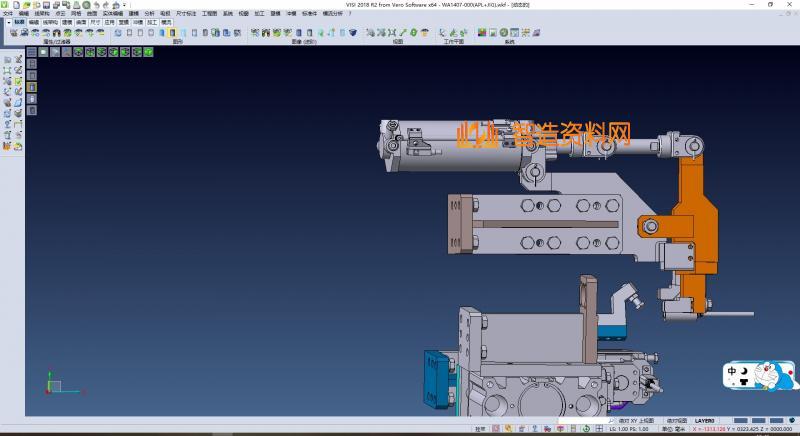
Task: Click the green checkmark icon in left sidebar
Action: [x=18, y=81]
